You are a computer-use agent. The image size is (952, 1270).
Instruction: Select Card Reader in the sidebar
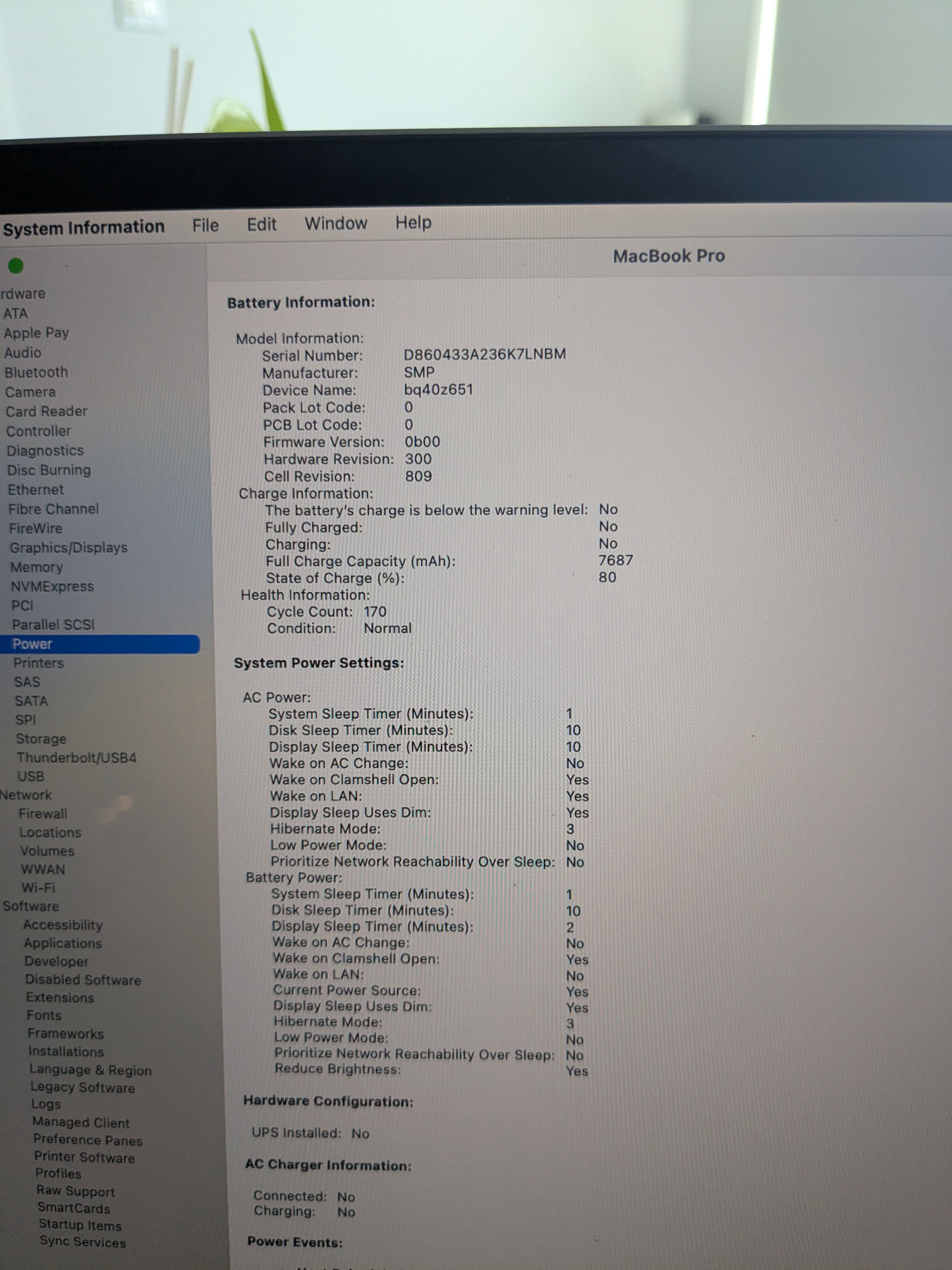coord(46,411)
